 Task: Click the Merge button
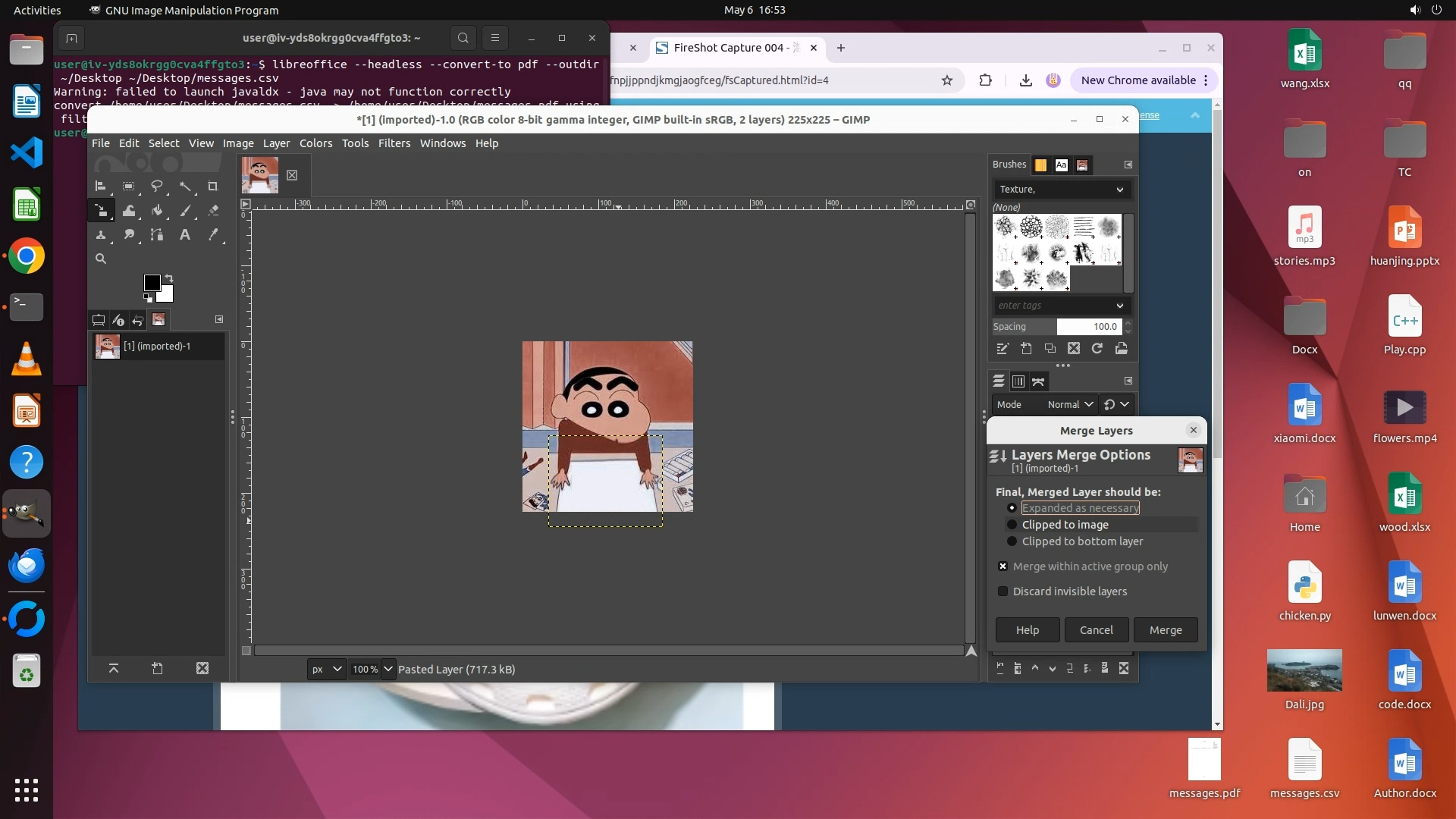click(x=1165, y=630)
